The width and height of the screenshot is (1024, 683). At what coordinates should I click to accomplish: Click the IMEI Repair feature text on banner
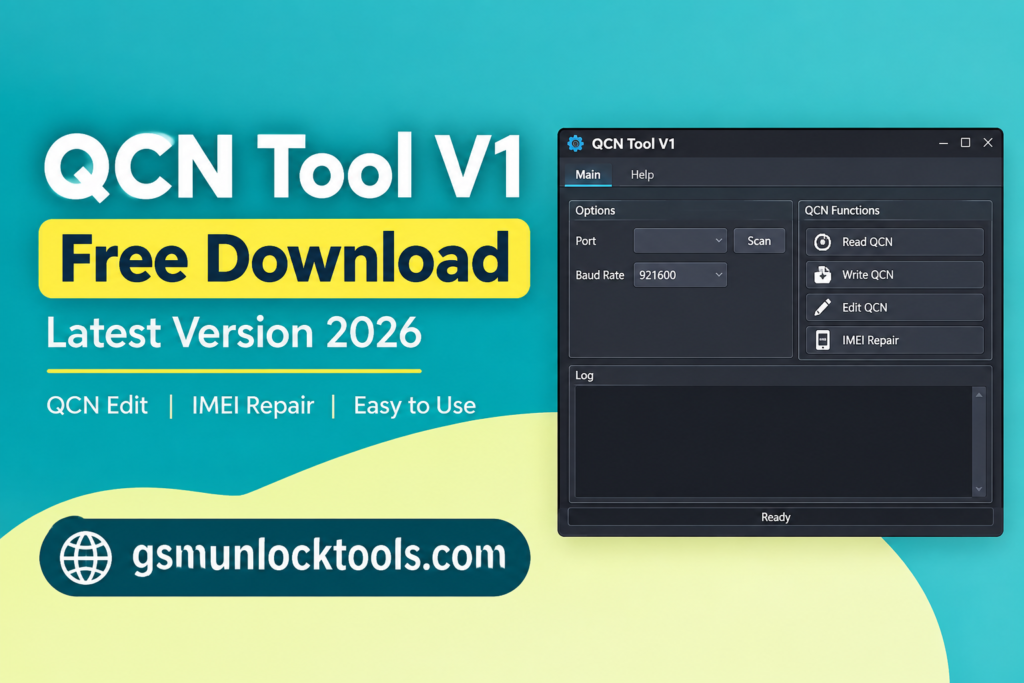[253, 405]
